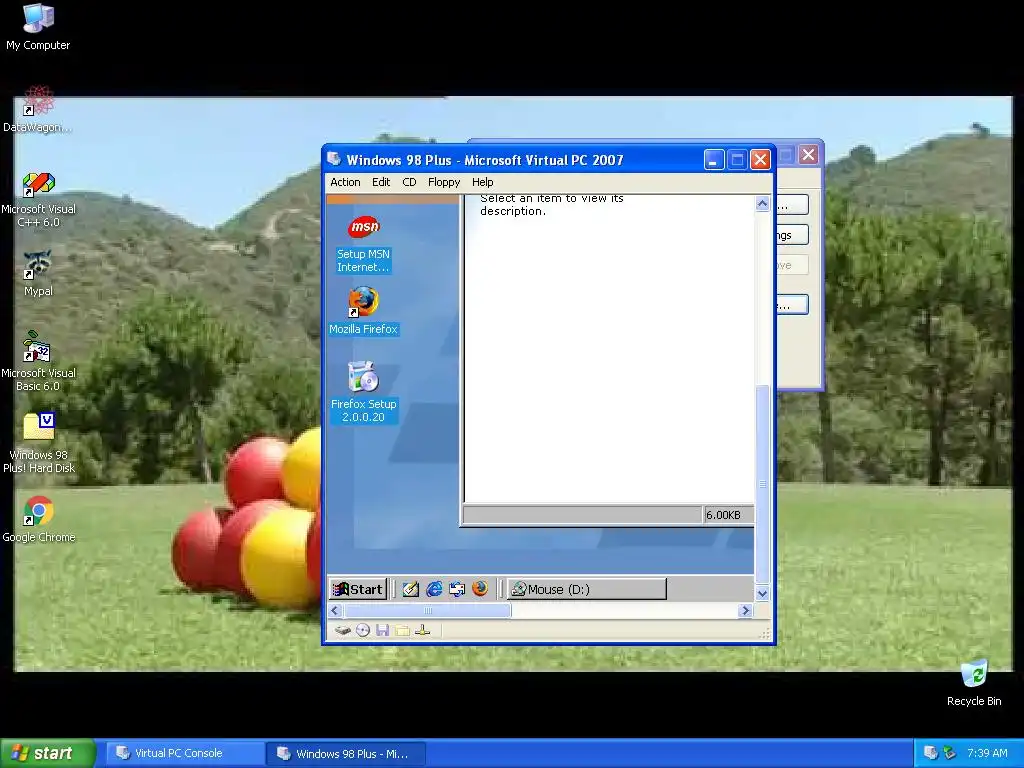Close the Windows 98 Plus Virtual PC window
Image resolution: width=1024 pixels, height=768 pixels.
pos(760,160)
